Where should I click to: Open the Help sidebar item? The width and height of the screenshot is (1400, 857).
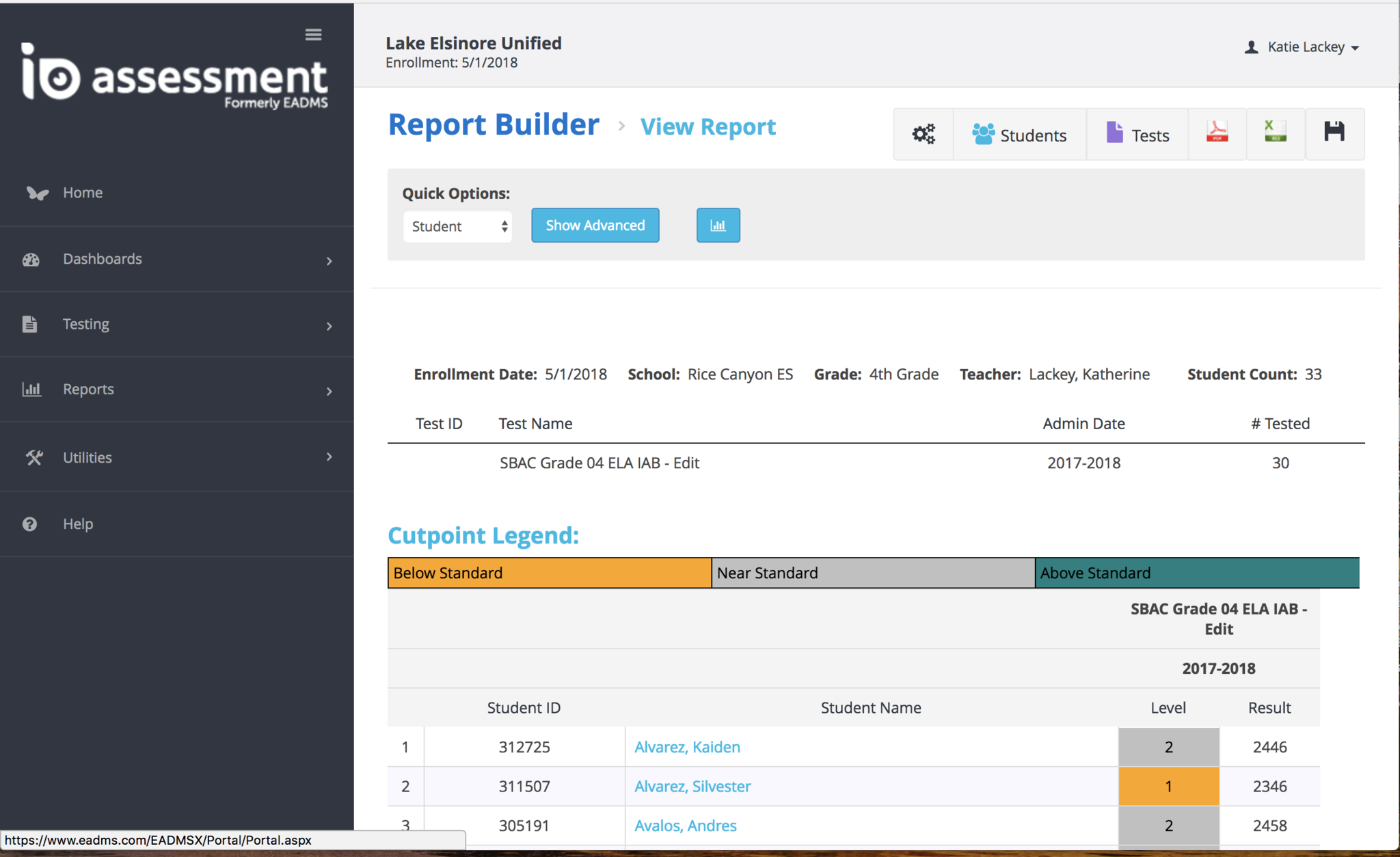[78, 524]
